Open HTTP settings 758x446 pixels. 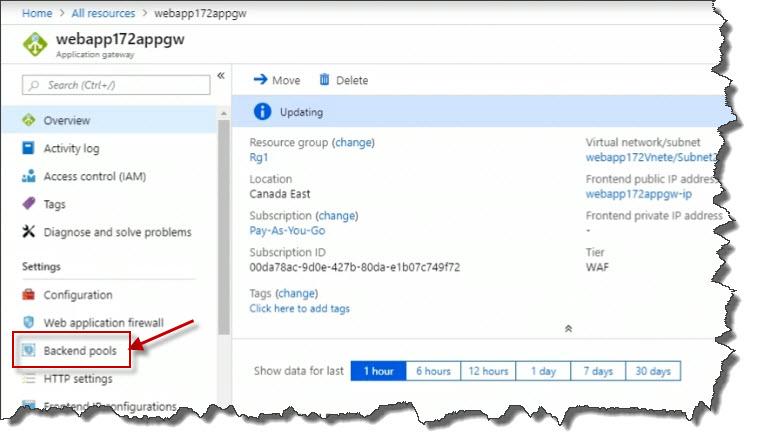click(78, 378)
